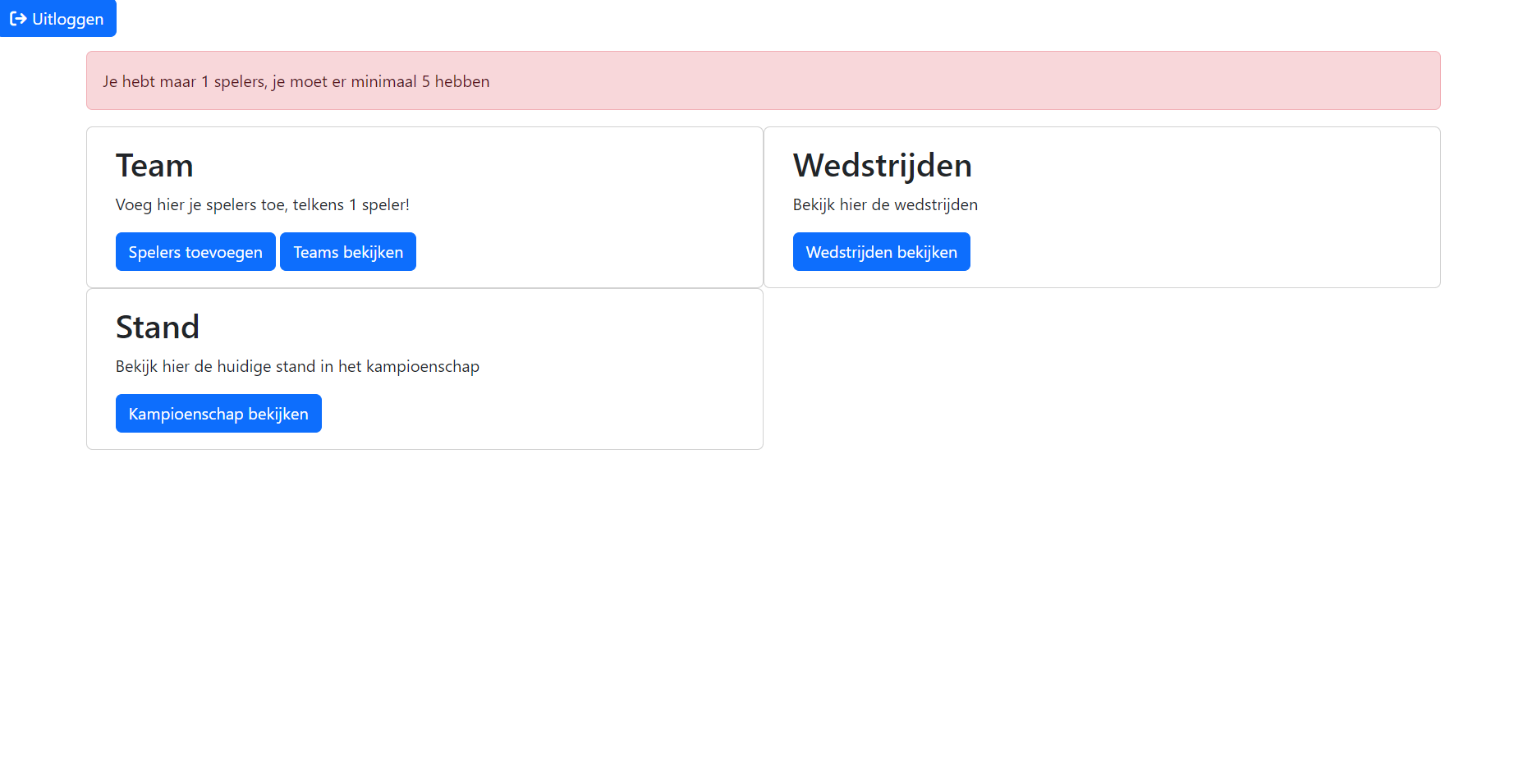1523x784 pixels.
Task: Click the red minimum players warning alert
Action: pos(903,80)
